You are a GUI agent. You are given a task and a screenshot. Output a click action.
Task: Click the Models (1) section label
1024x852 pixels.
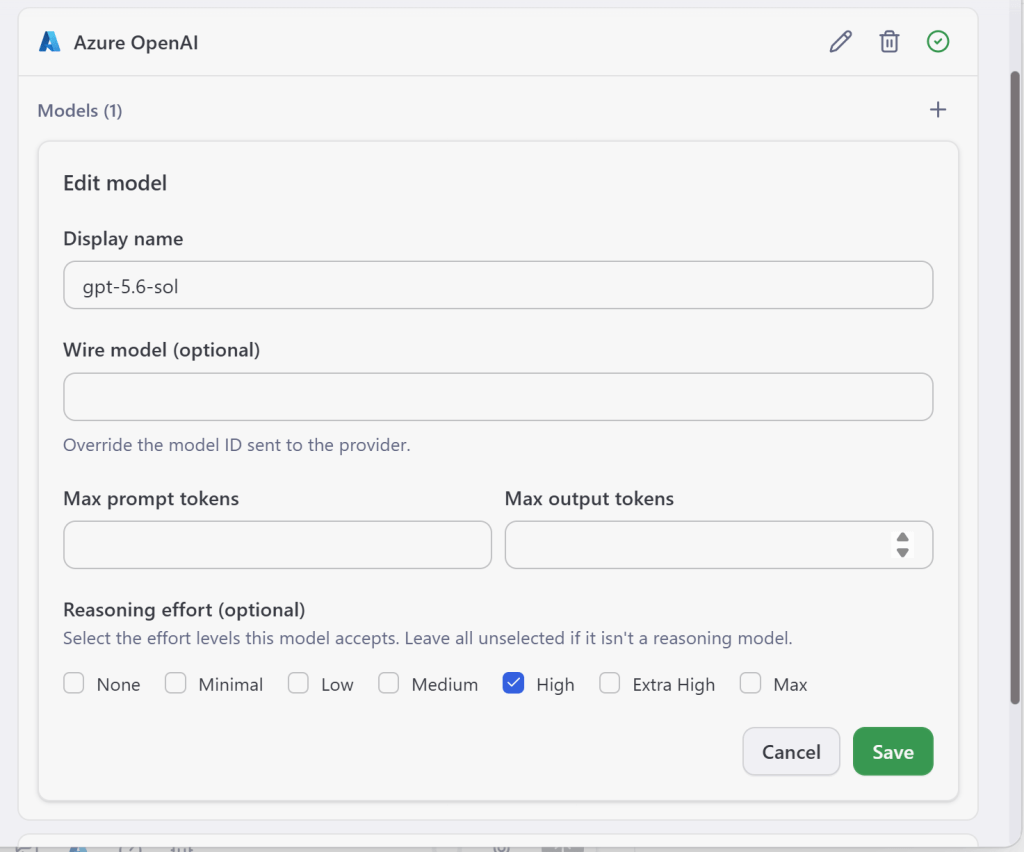point(80,110)
